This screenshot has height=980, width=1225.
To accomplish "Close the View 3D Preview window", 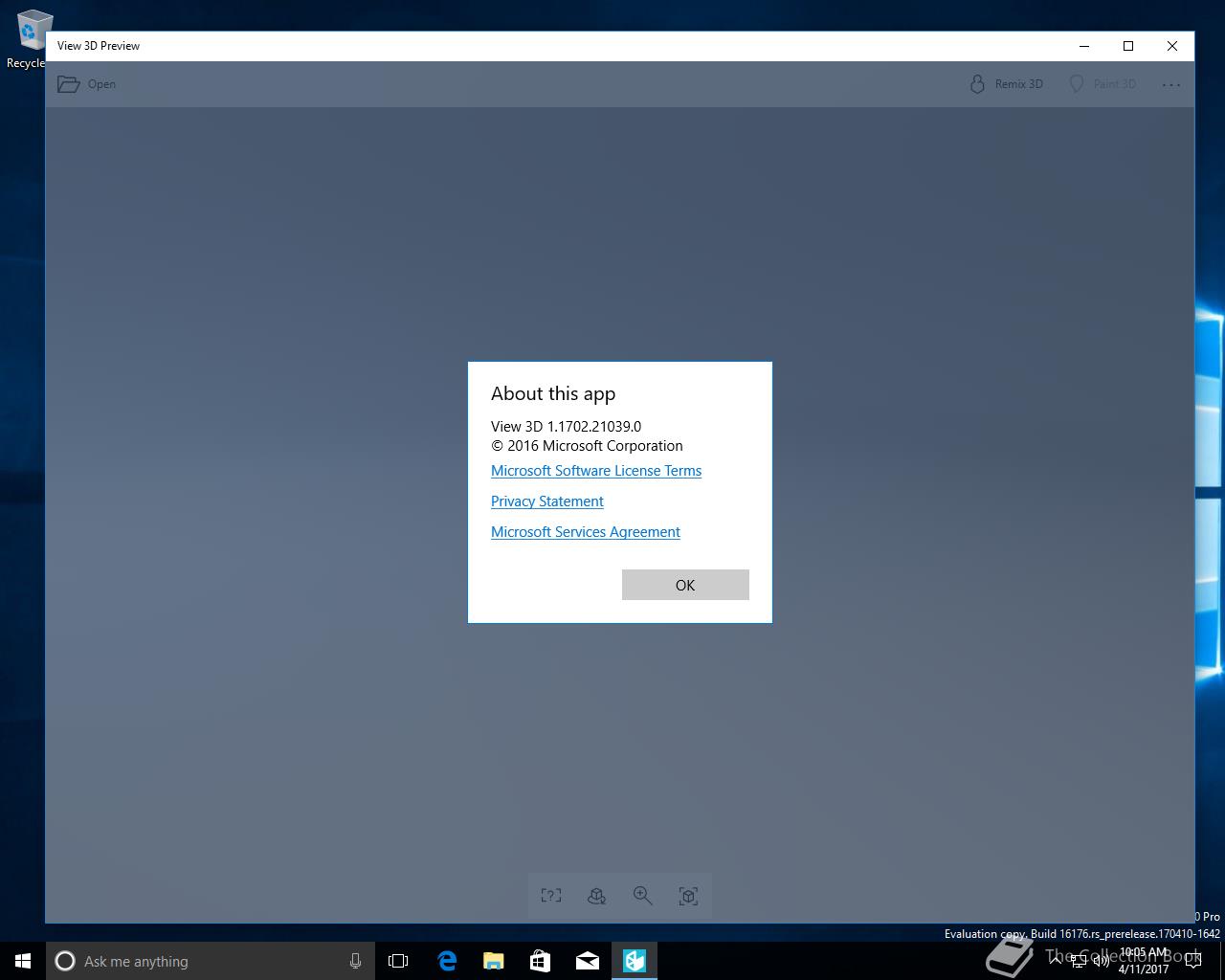I will [1172, 46].
